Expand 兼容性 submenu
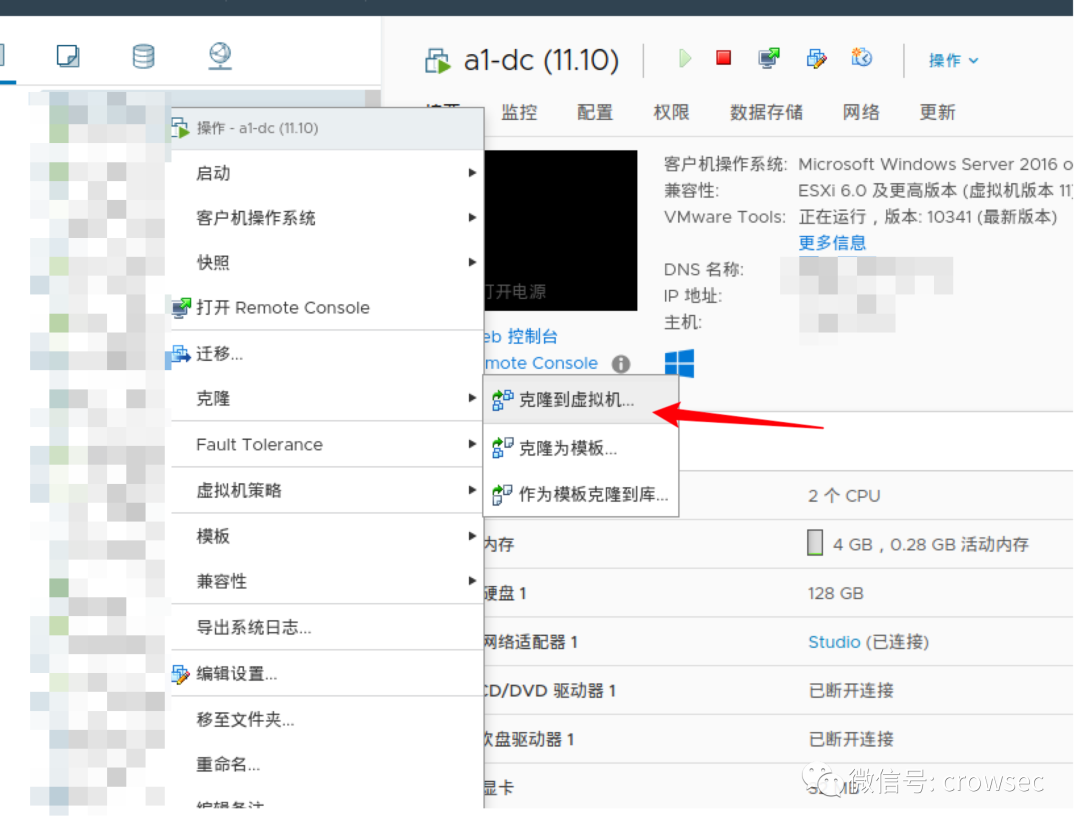Screen dimensions: 1080x829 (327, 582)
